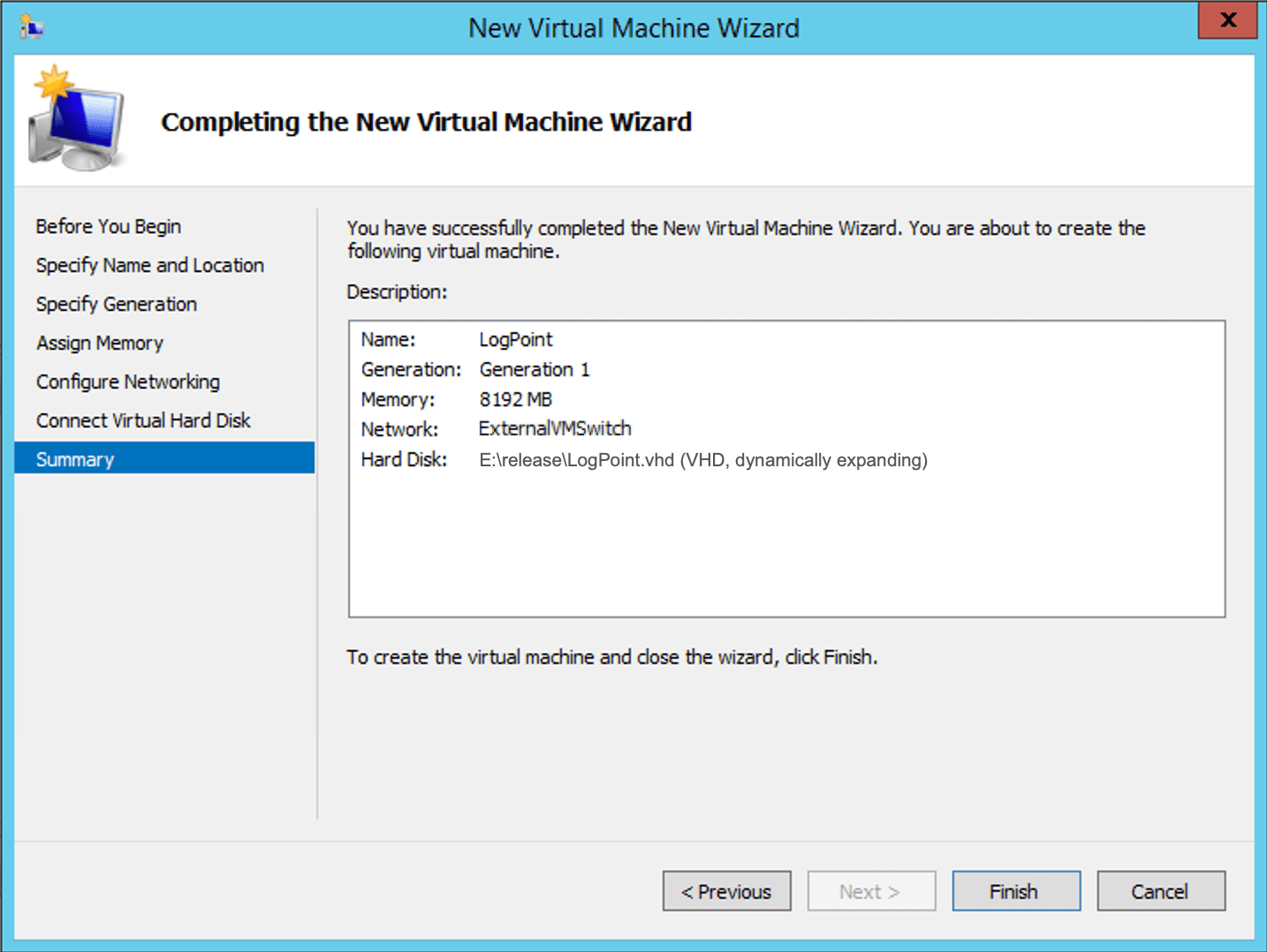
Task: Click Finish to create the virtual machine
Action: click(1015, 891)
